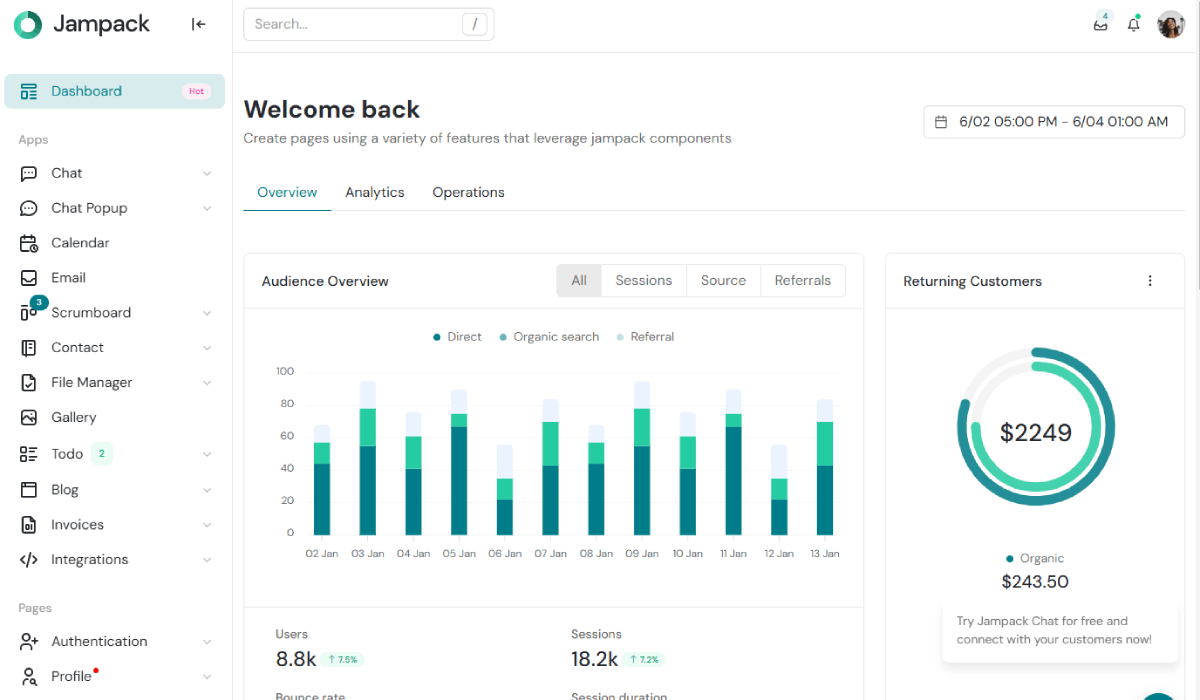
Task: Click the three-dot menu on Returning Customers
Action: (1150, 281)
